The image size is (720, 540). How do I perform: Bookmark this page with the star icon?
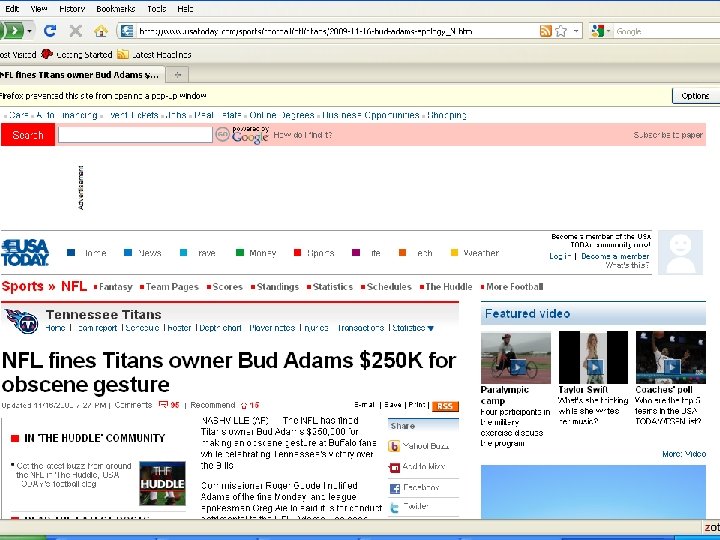pyautogui.click(x=561, y=31)
